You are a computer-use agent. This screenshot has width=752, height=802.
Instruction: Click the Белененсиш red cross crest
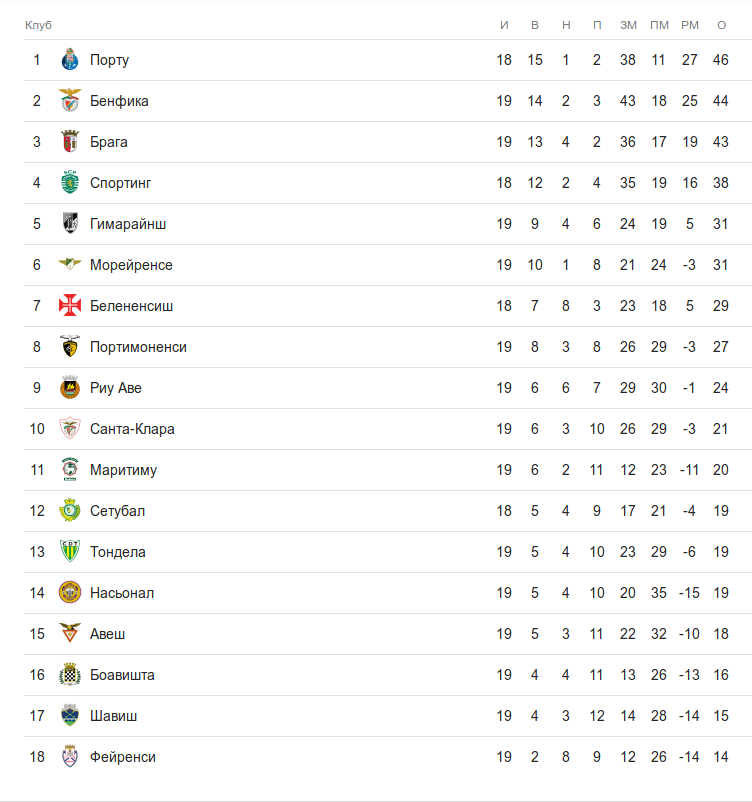point(69,306)
